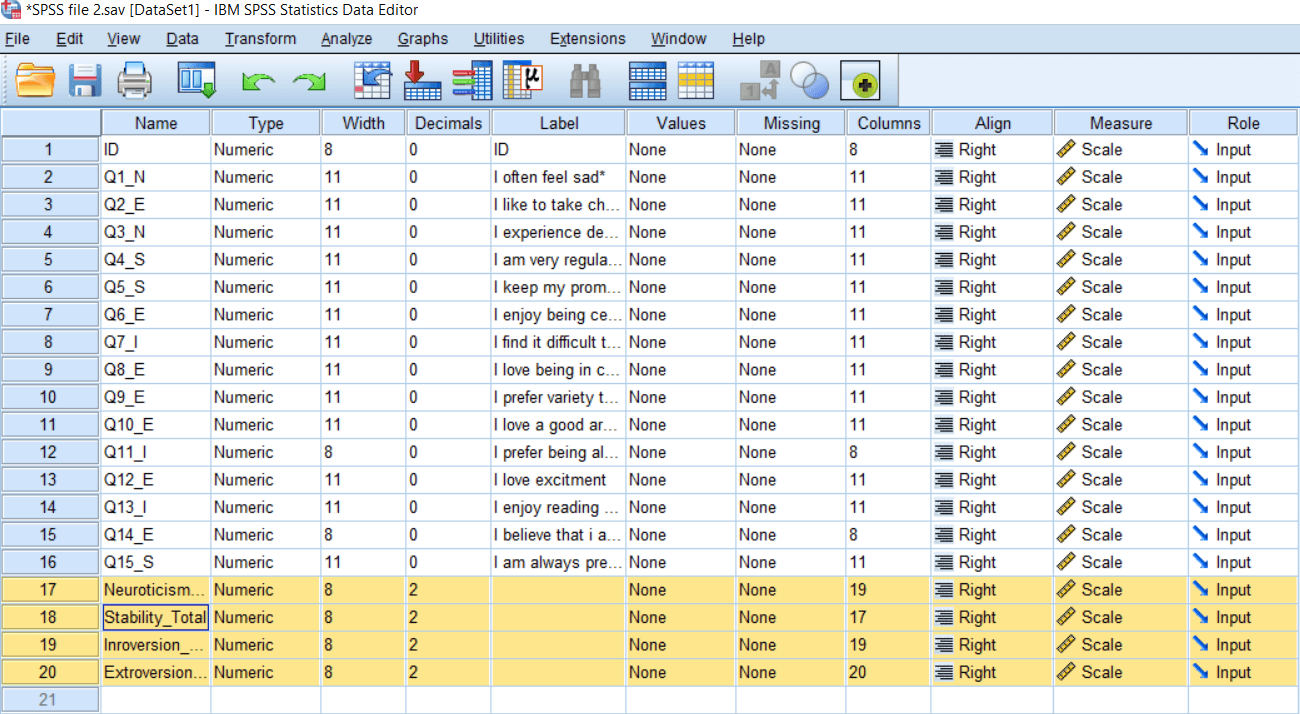Open the Use Variable Sets tool
The height and width of the screenshot is (714, 1300).
pyautogui.click(x=810, y=80)
